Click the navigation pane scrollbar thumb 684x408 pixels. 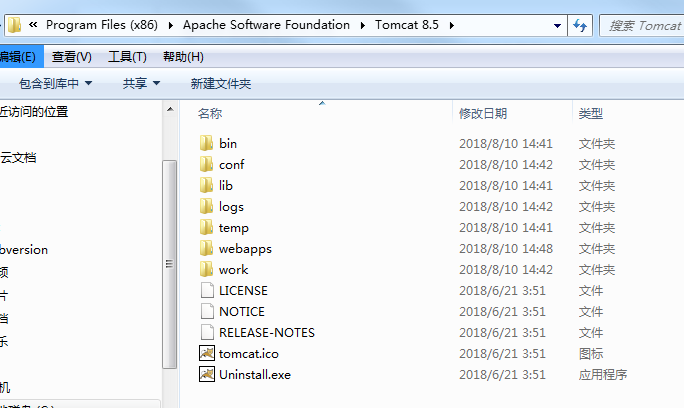[170, 264]
